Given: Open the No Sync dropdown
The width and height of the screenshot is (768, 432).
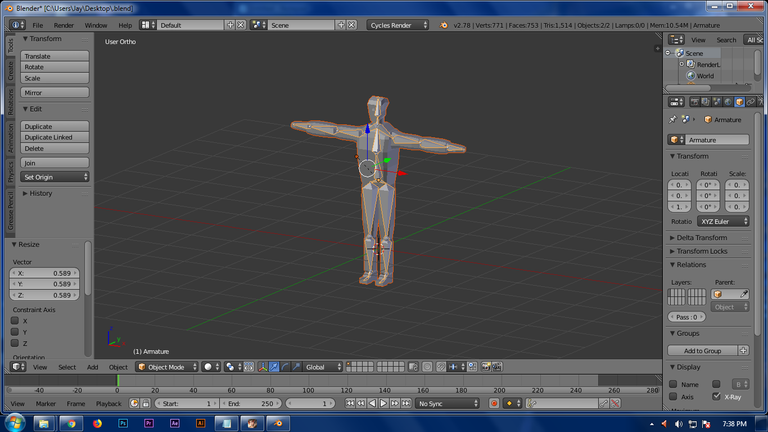Looking at the screenshot, I should 447,404.
